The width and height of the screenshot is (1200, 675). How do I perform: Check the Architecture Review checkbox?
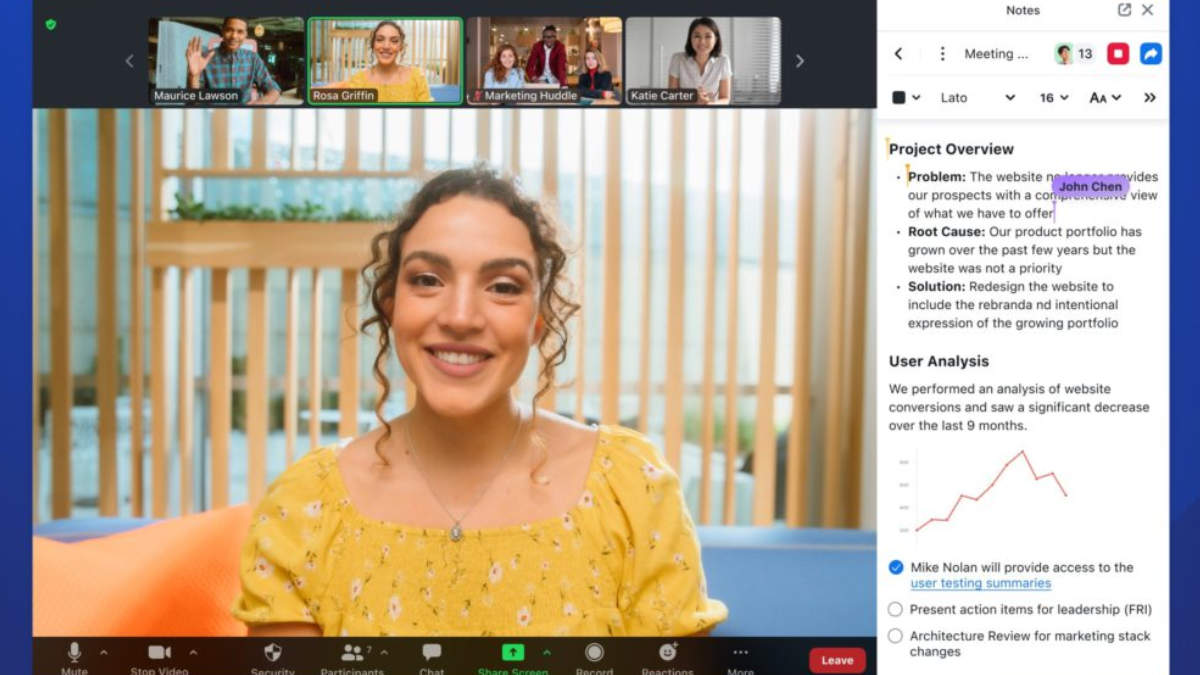895,636
